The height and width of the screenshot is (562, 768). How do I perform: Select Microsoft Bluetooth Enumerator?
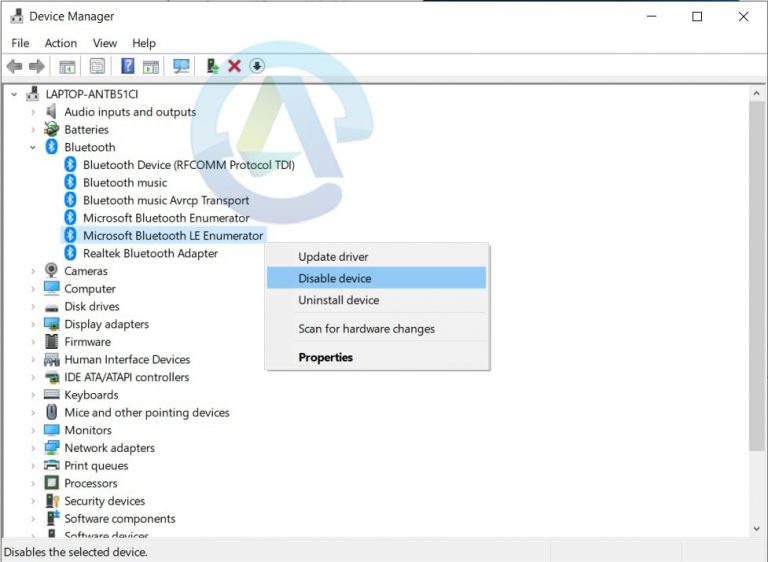click(x=166, y=218)
